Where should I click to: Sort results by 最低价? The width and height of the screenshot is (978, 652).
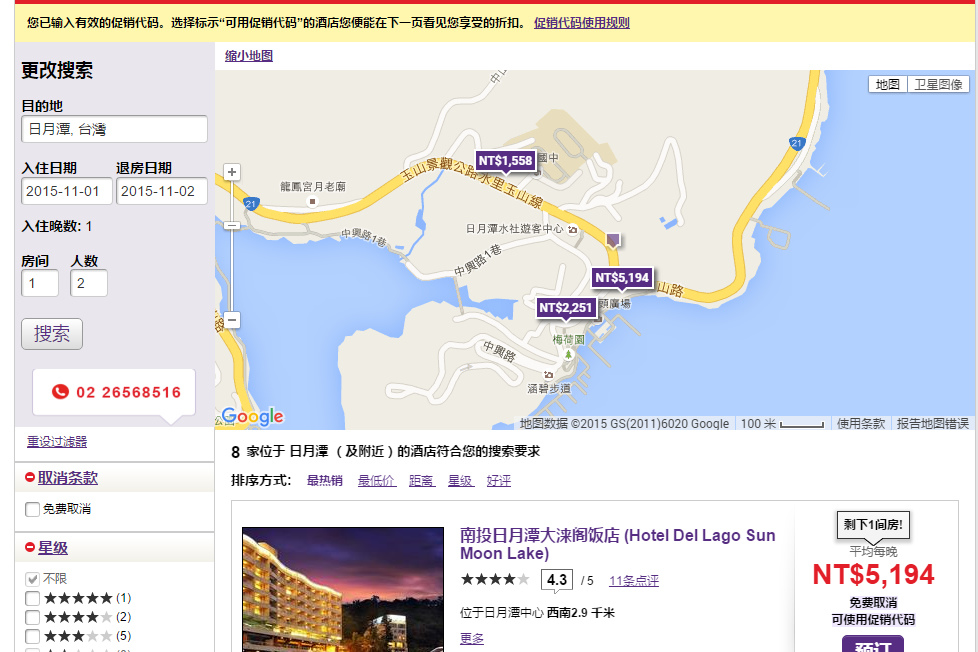(376, 480)
